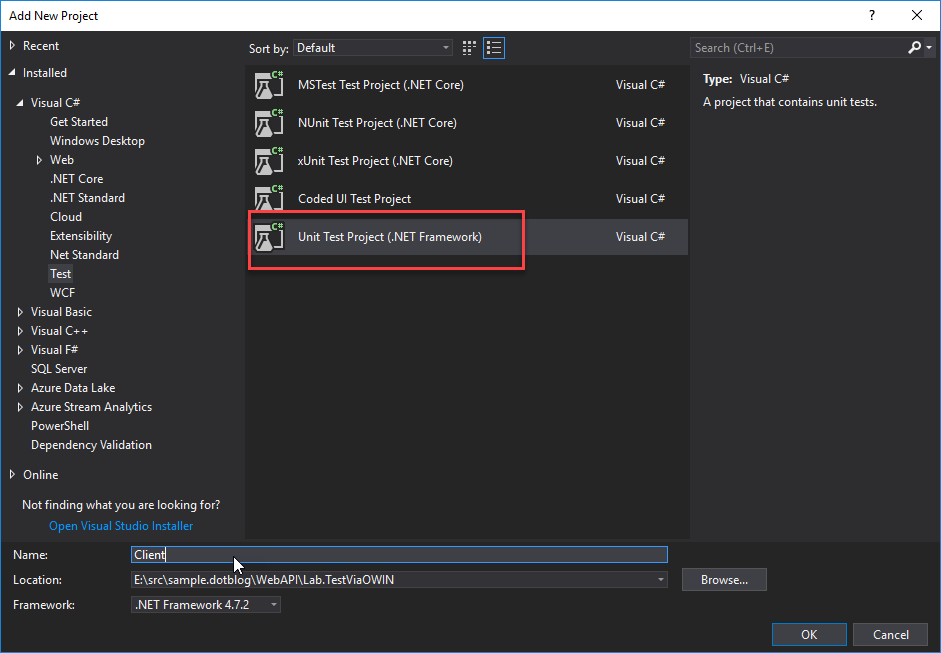
Task: Expand the Online node
Action: [x=12, y=475]
